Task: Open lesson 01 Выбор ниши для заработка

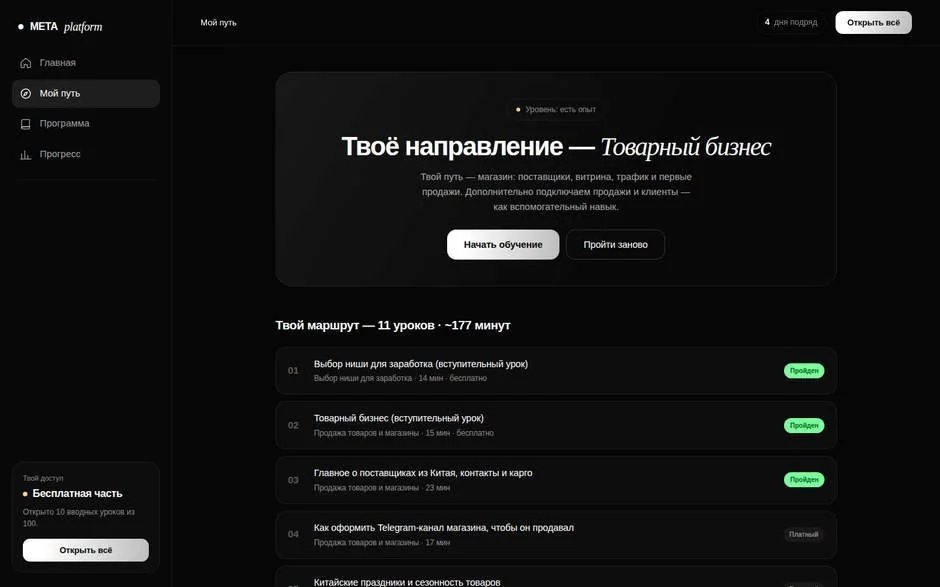Action: [556, 371]
